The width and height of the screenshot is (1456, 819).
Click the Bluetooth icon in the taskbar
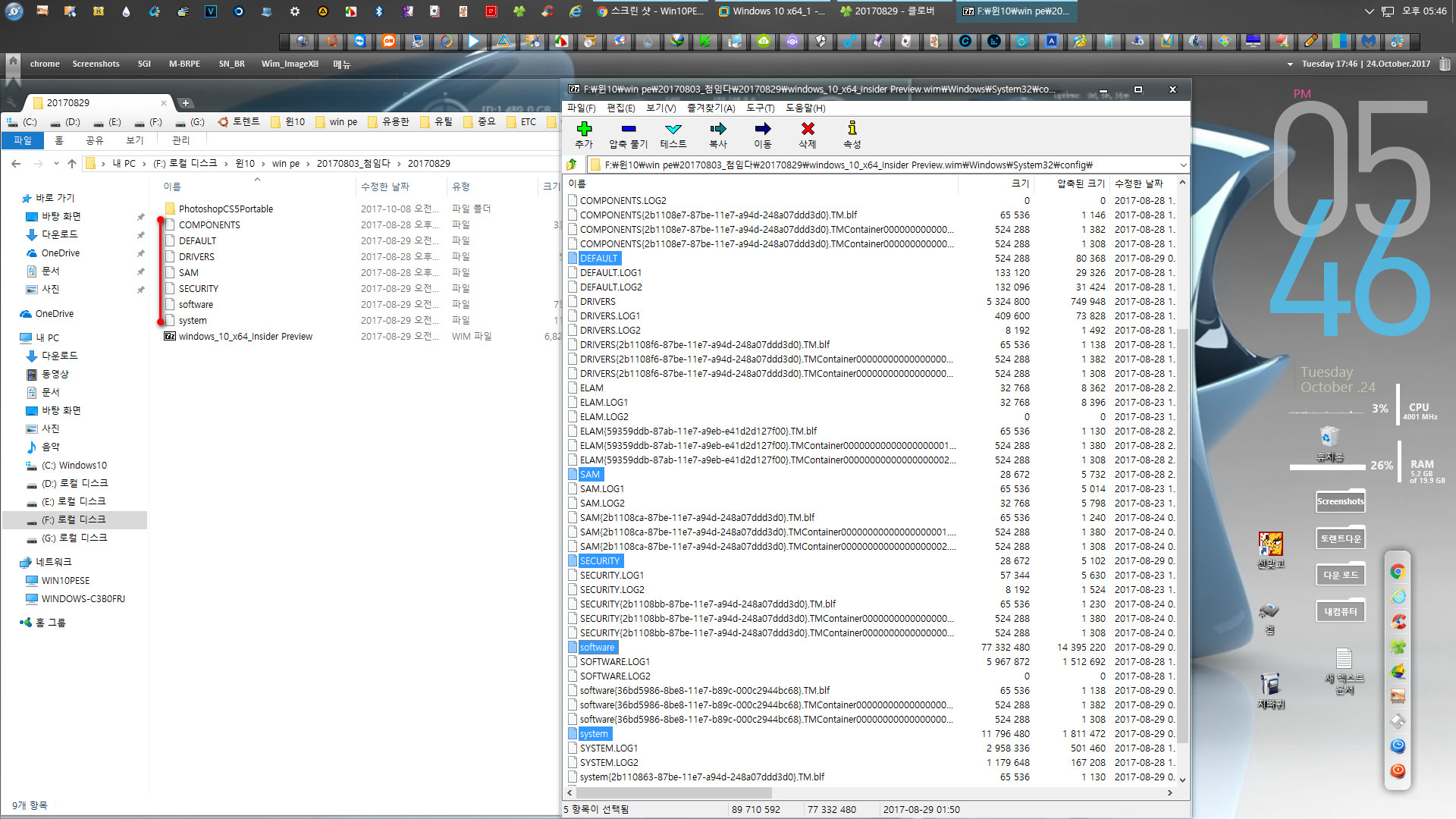coord(379,11)
